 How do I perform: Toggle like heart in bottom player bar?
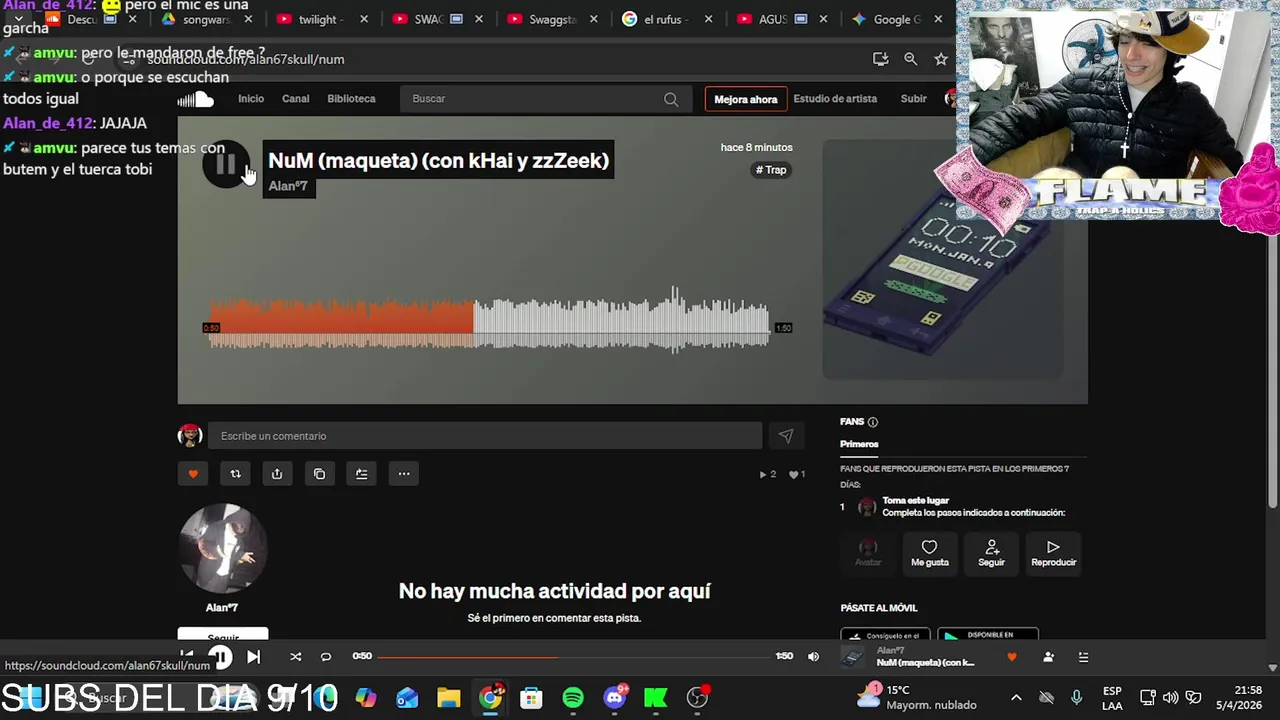1012,657
